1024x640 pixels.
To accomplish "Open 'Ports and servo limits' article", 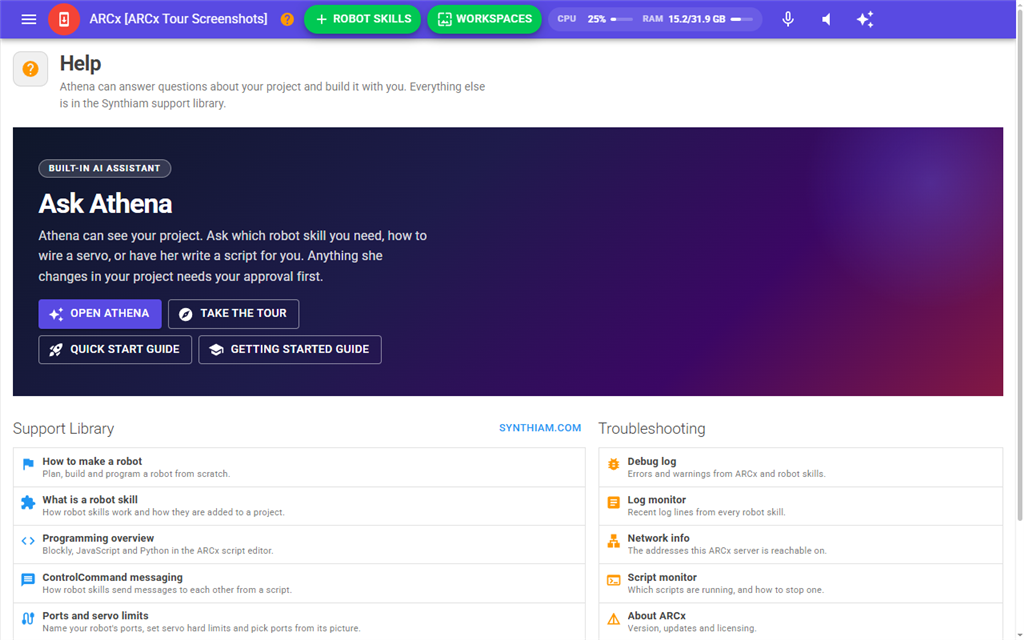I will click(299, 621).
